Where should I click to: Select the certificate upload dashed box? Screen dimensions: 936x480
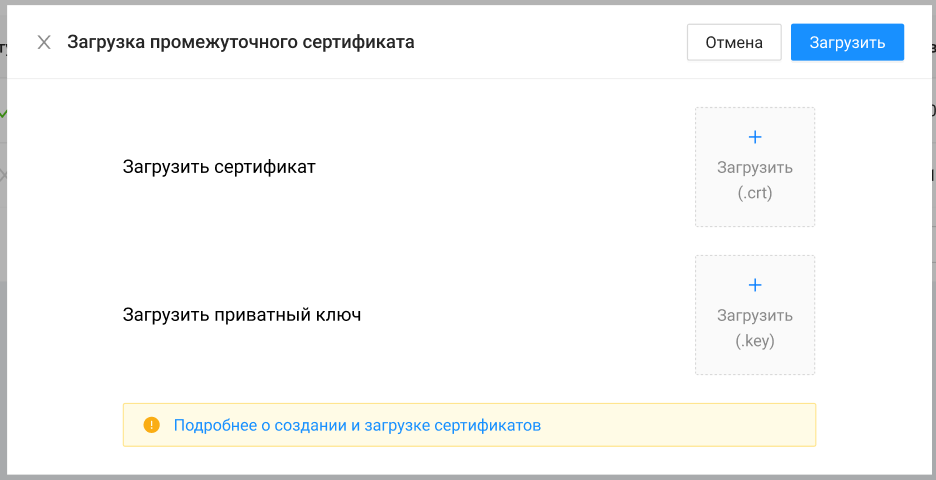coord(755,167)
